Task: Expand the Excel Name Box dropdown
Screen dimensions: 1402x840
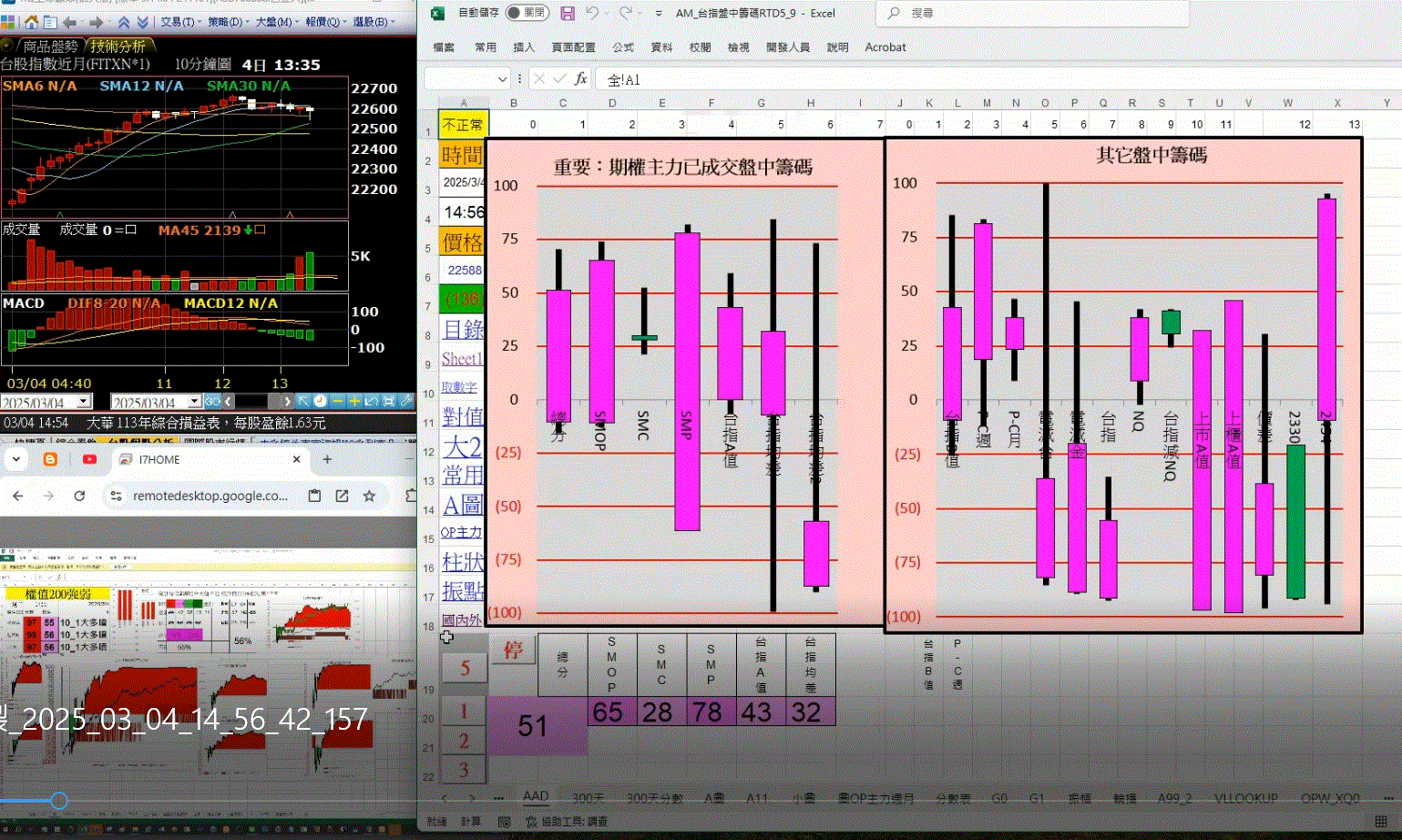Action: tap(502, 79)
